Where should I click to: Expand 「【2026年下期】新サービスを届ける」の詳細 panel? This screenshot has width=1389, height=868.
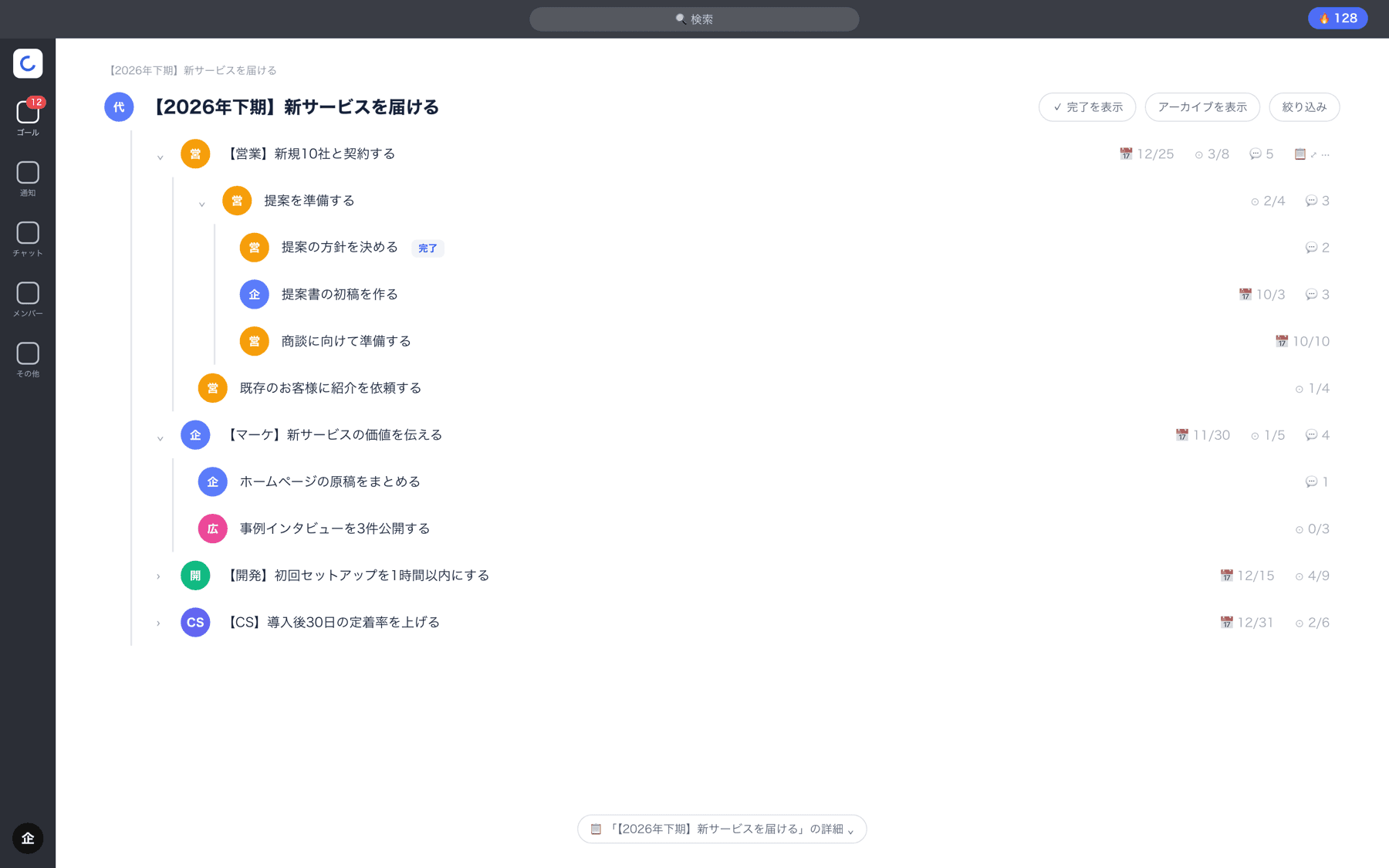point(722,829)
